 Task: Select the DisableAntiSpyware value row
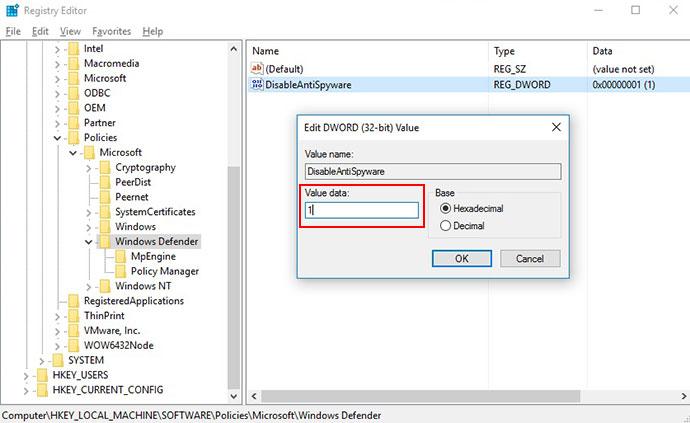coord(469,85)
